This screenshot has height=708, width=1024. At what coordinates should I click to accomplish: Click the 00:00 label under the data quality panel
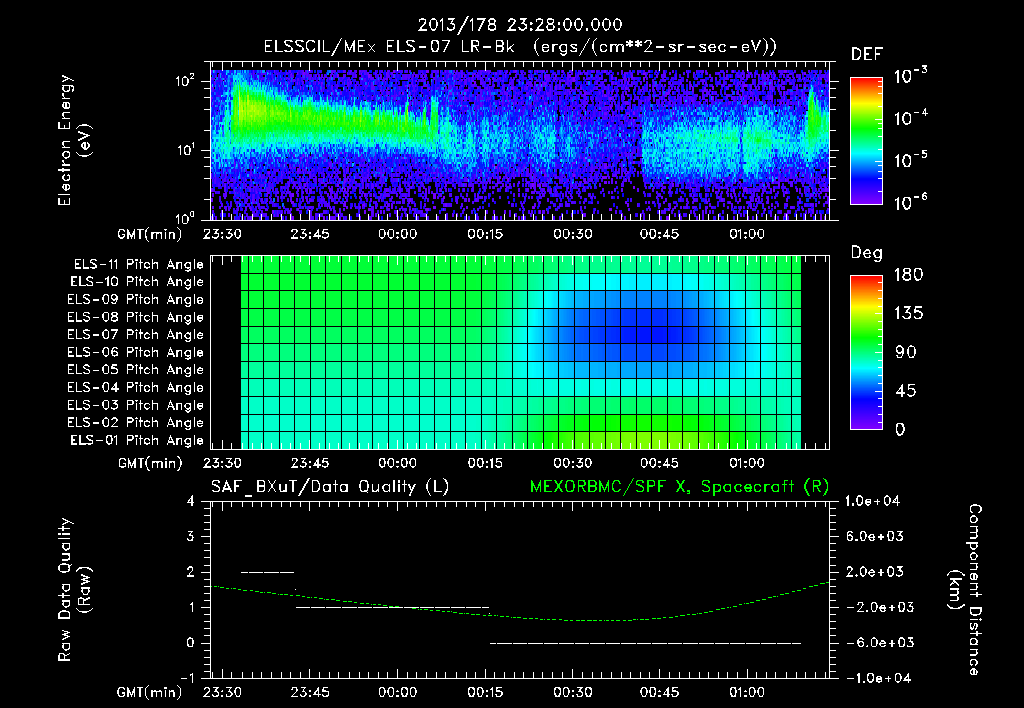[397, 692]
